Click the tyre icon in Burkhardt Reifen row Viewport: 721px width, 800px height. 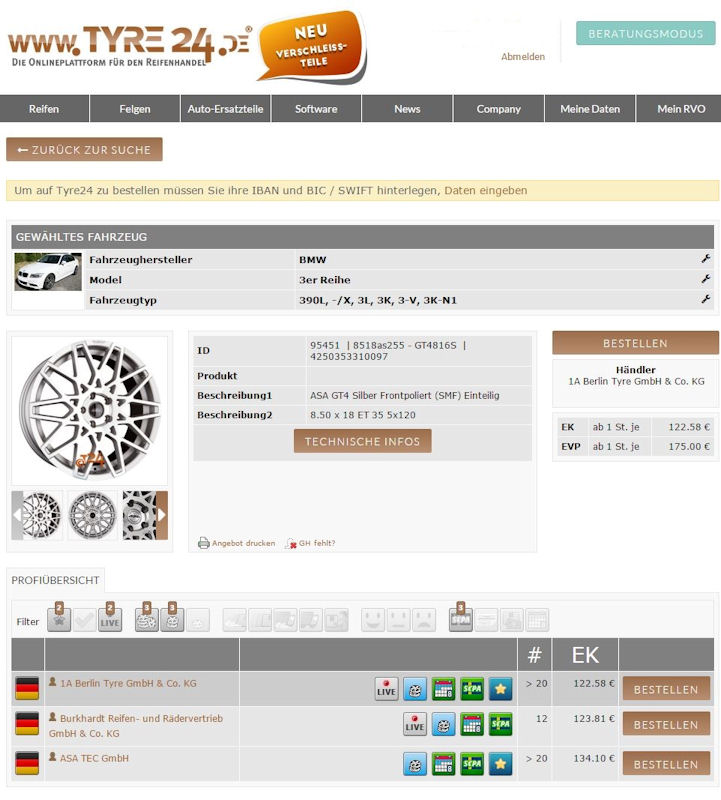click(x=443, y=724)
